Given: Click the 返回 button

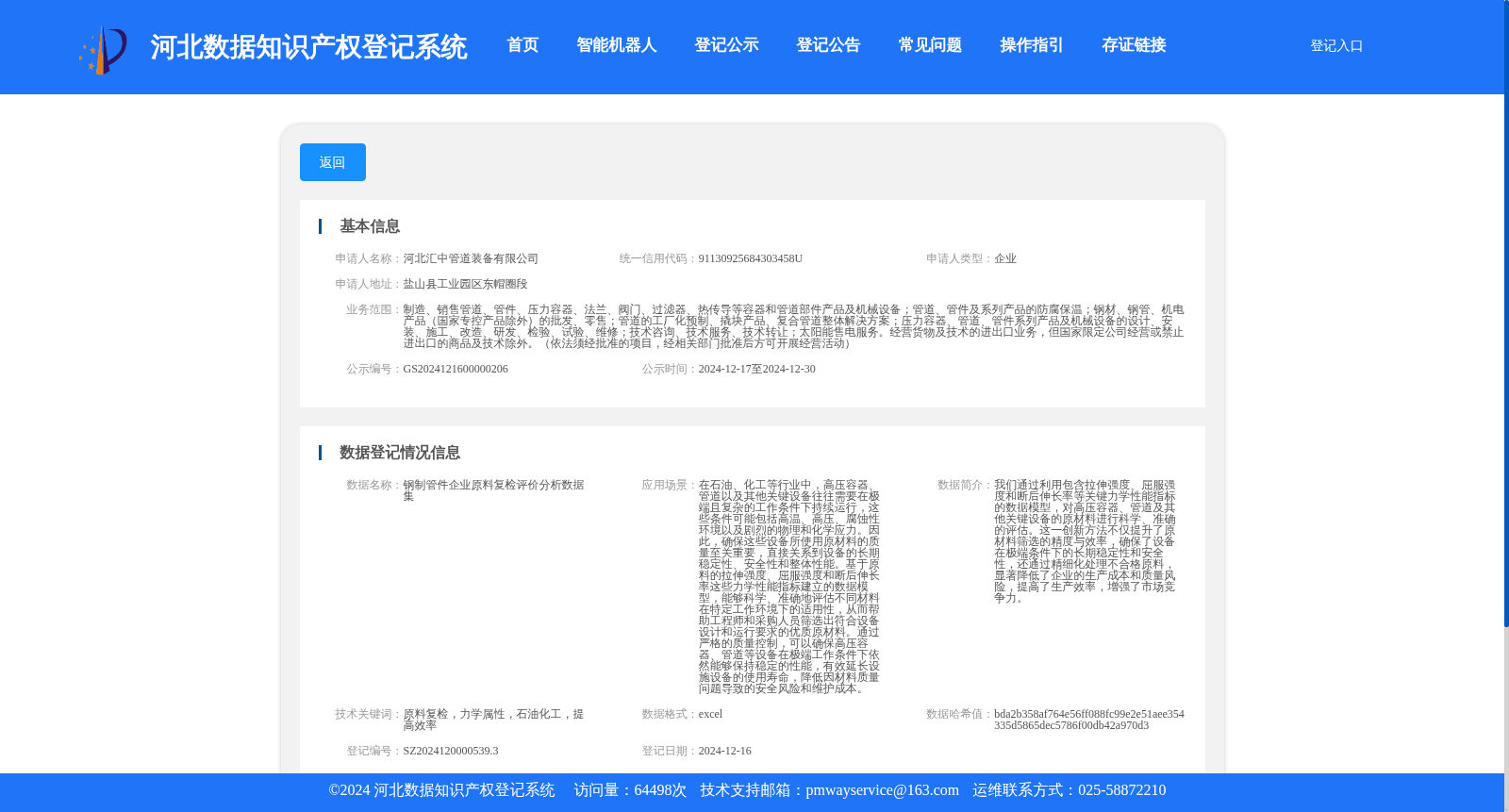Looking at the screenshot, I should click(x=333, y=162).
